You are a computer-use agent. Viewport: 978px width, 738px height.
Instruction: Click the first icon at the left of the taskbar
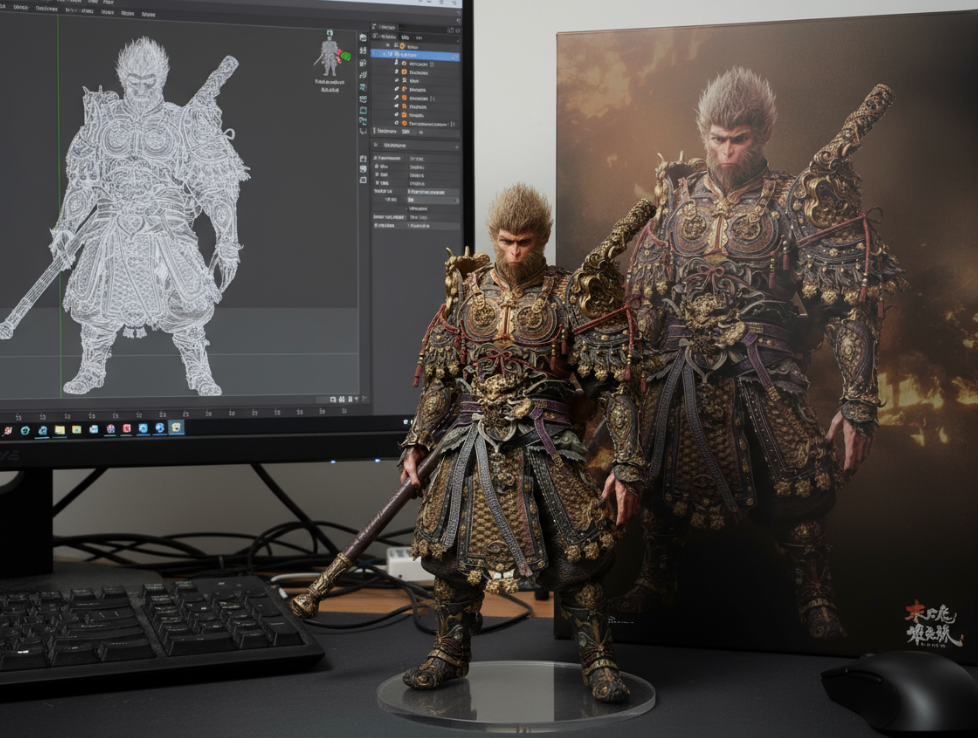tap(8, 431)
